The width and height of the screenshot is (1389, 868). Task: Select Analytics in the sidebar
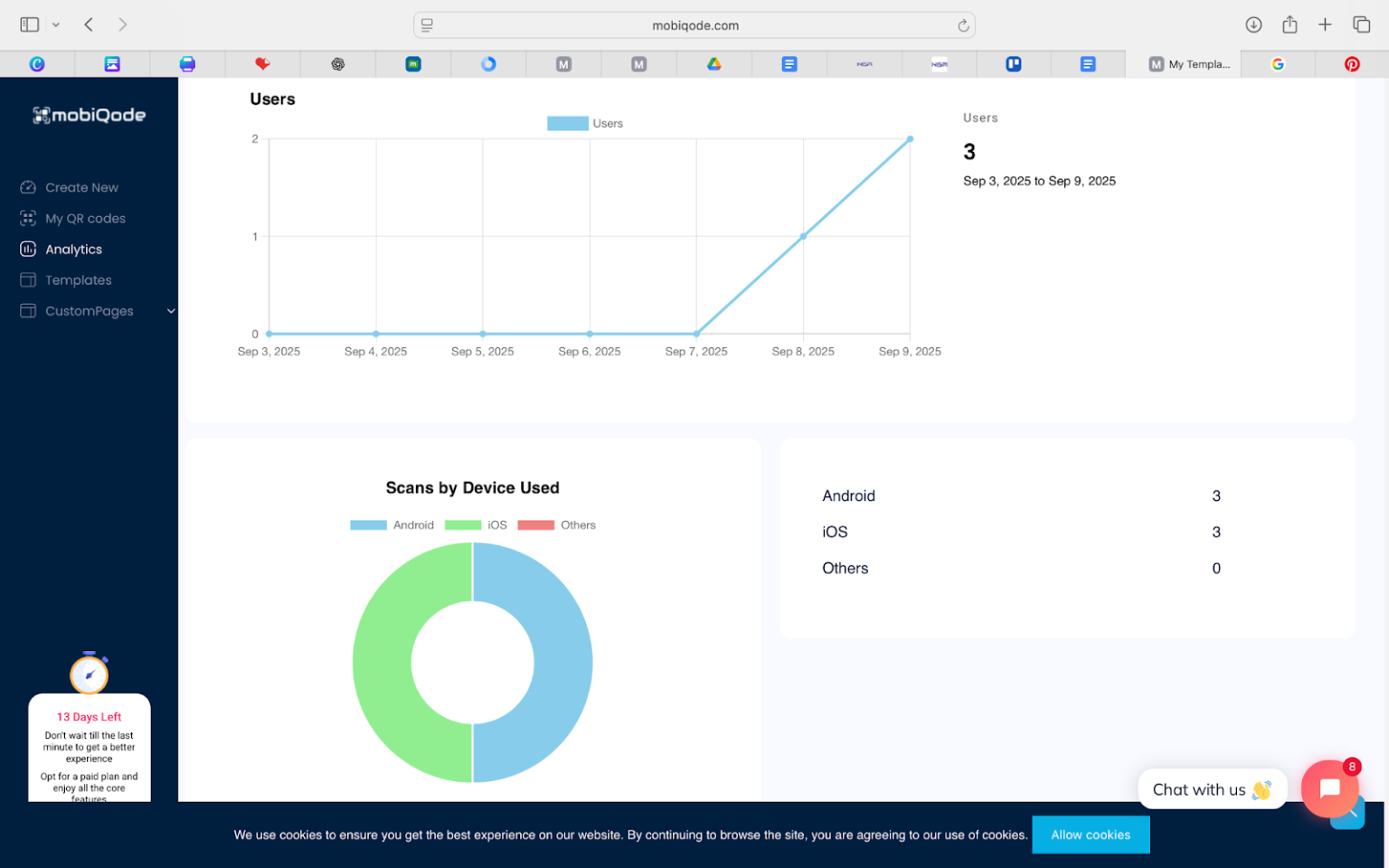coord(73,249)
